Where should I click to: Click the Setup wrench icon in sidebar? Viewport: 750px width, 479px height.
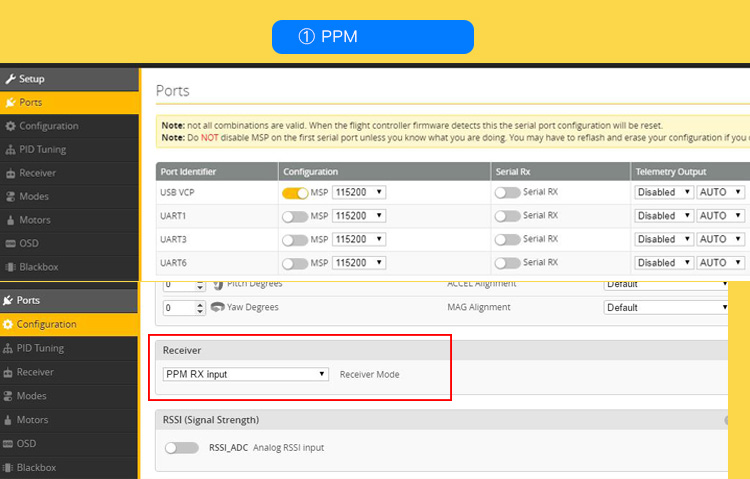point(10,79)
